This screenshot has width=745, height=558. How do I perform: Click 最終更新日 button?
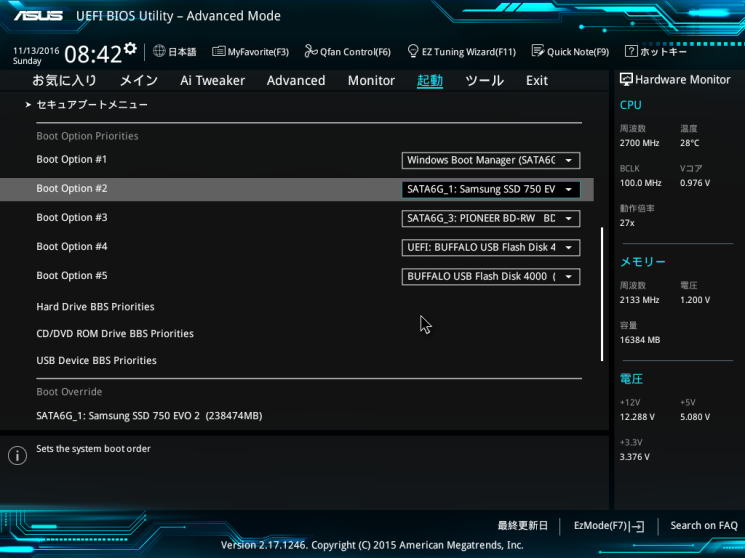pos(522,526)
